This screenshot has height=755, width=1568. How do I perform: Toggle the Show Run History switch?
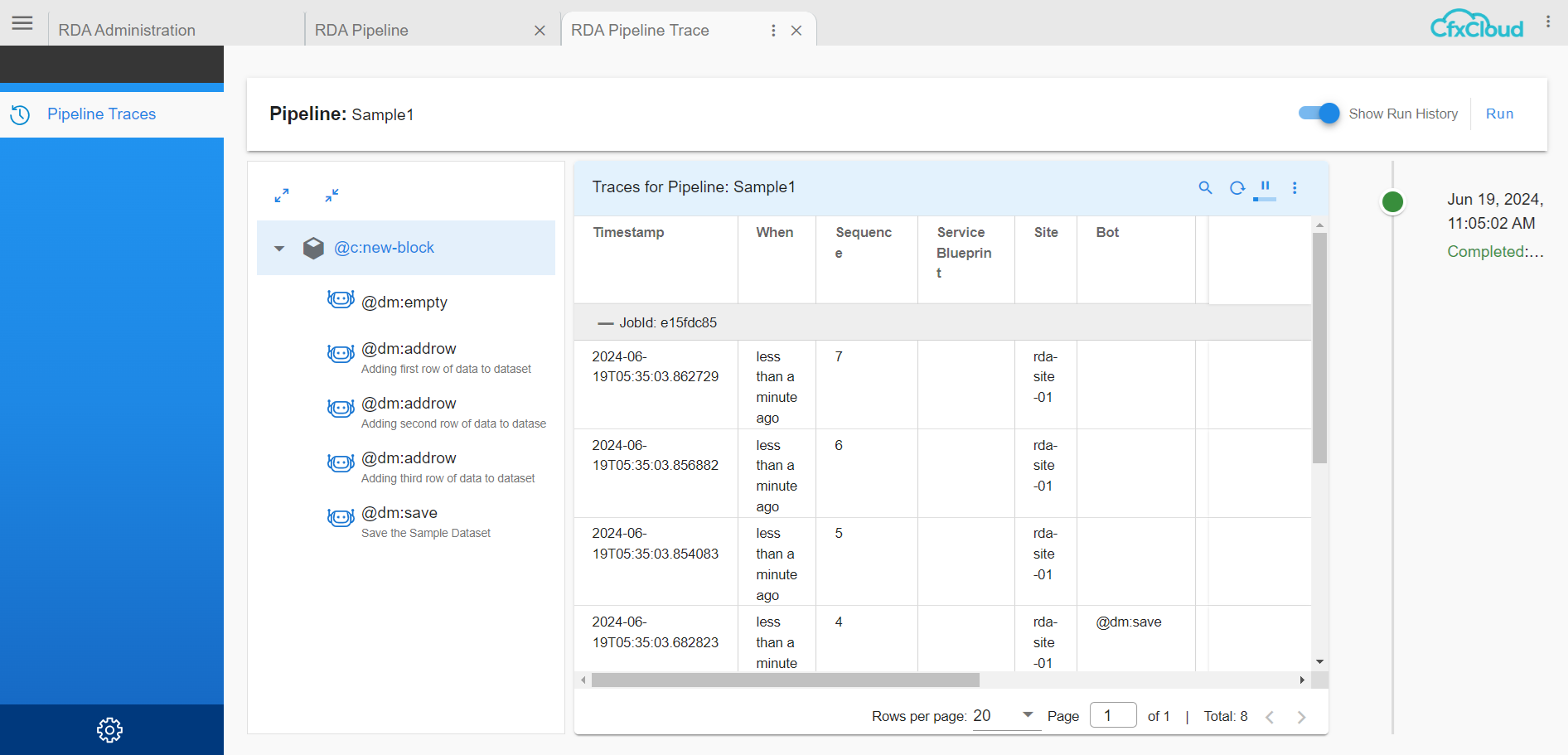click(1319, 114)
